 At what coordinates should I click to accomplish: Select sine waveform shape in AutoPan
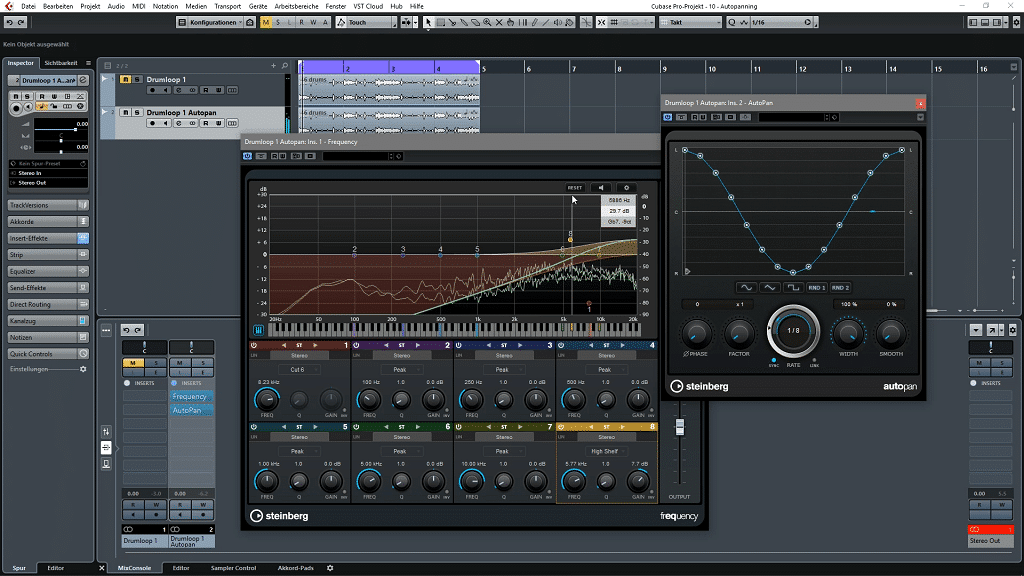(x=746, y=287)
